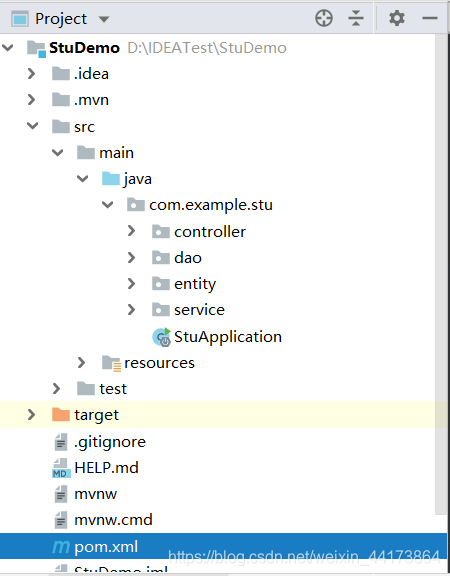The image size is (450, 576).
Task: Select the mvnw file name
Action: click(x=96, y=494)
